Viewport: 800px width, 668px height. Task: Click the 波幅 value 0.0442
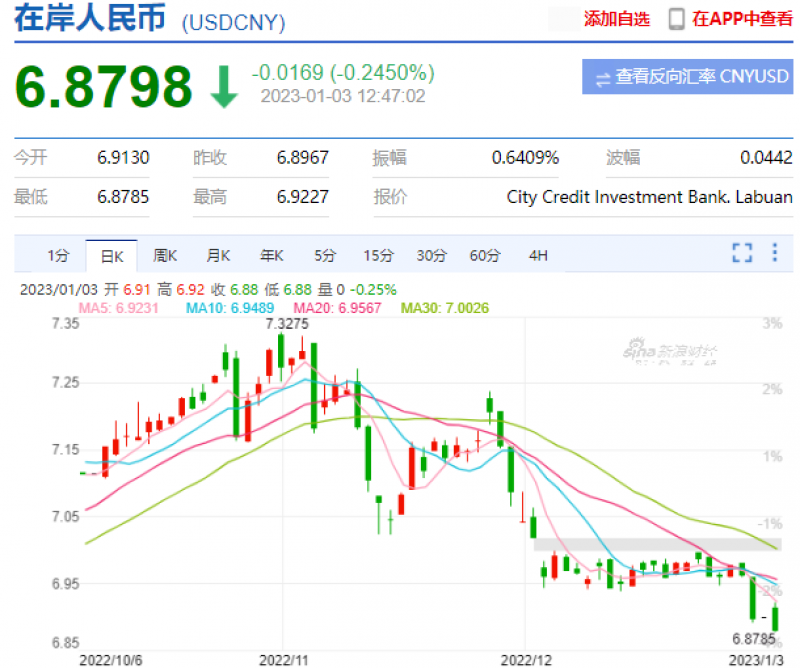pos(766,158)
